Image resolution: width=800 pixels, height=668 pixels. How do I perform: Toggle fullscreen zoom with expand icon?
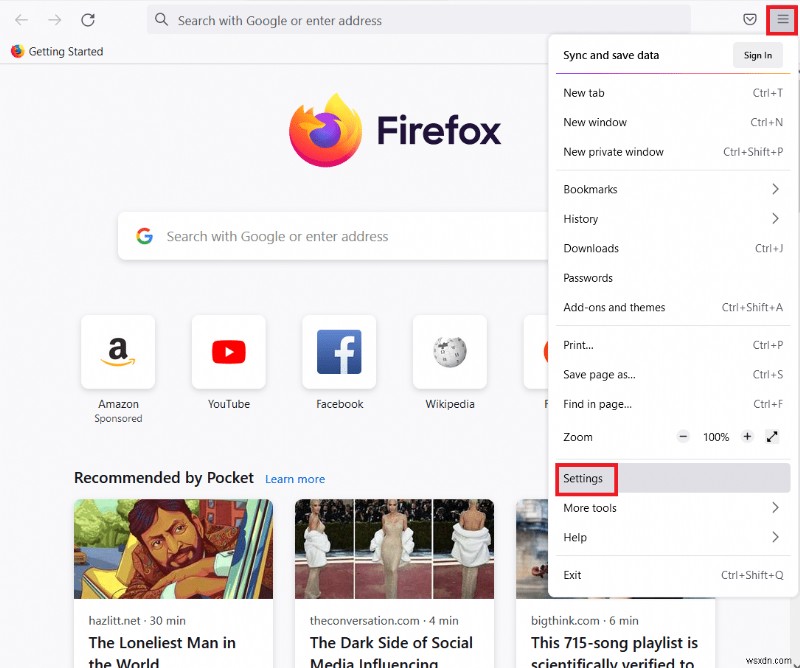(x=772, y=437)
